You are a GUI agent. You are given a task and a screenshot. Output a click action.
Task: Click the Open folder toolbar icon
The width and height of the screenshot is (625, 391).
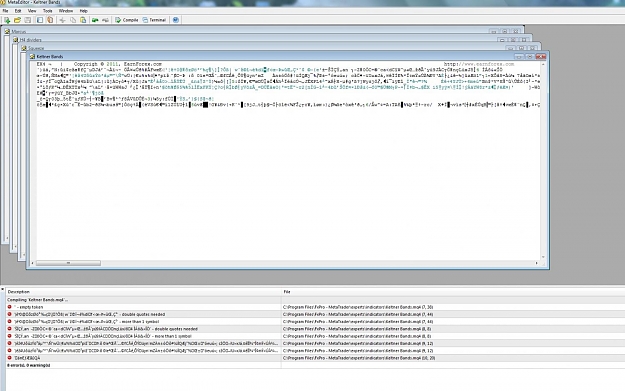(x=17, y=20)
